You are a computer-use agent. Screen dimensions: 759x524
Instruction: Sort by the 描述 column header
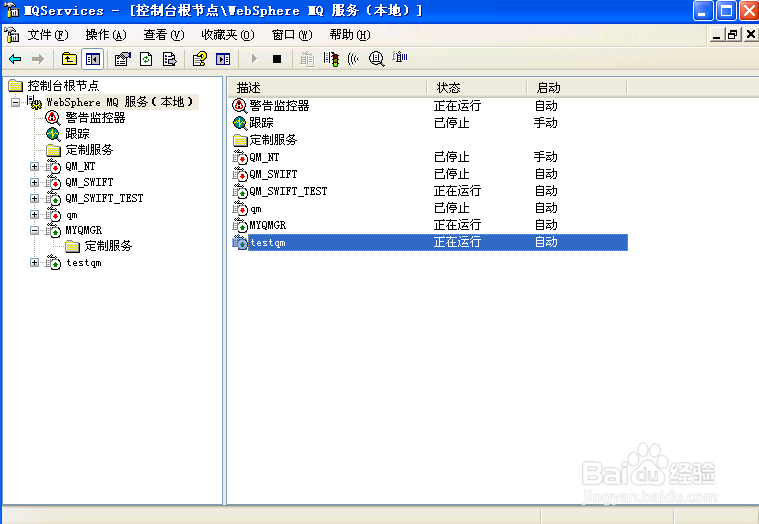click(327, 88)
